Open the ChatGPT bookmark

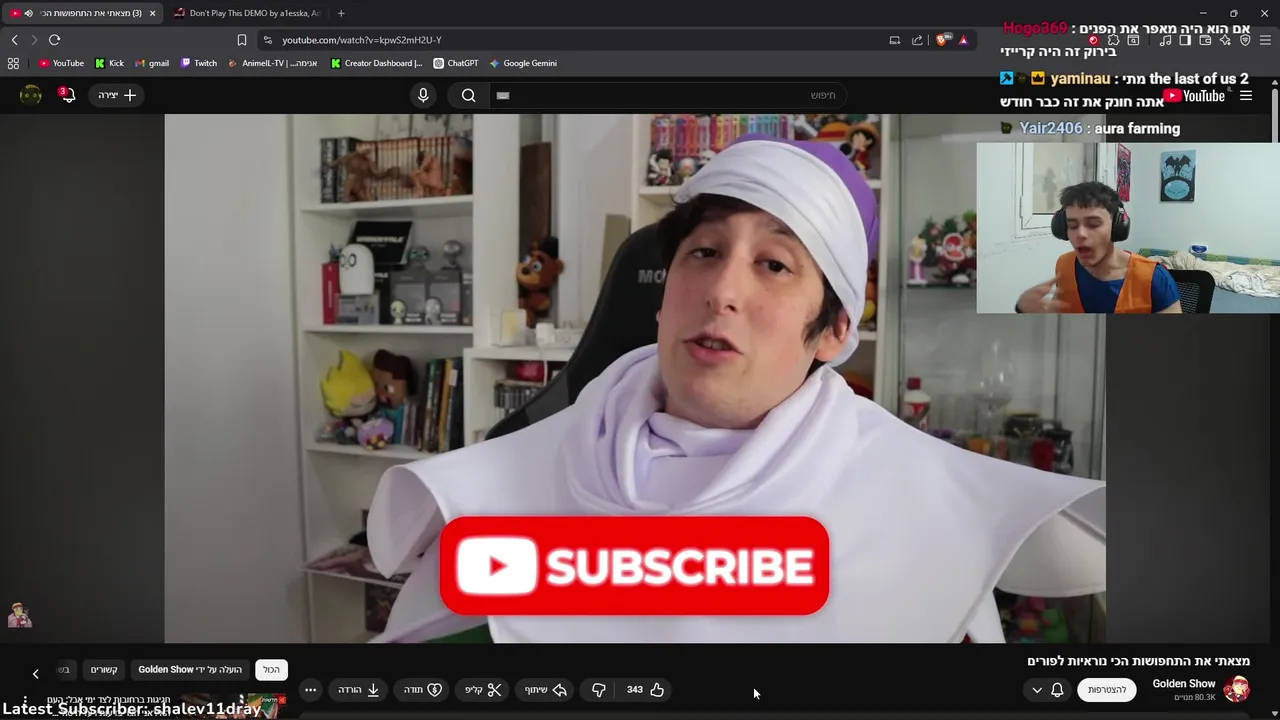click(456, 63)
